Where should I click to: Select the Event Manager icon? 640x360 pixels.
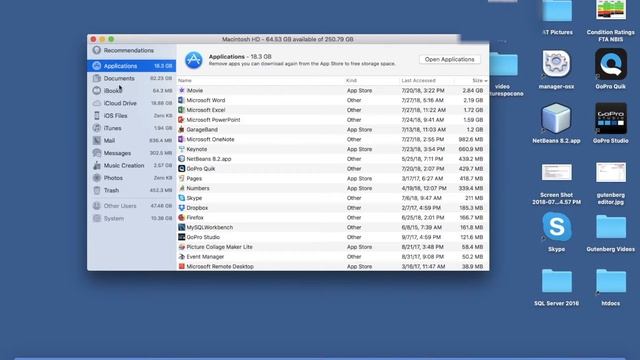pyautogui.click(x=182, y=257)
